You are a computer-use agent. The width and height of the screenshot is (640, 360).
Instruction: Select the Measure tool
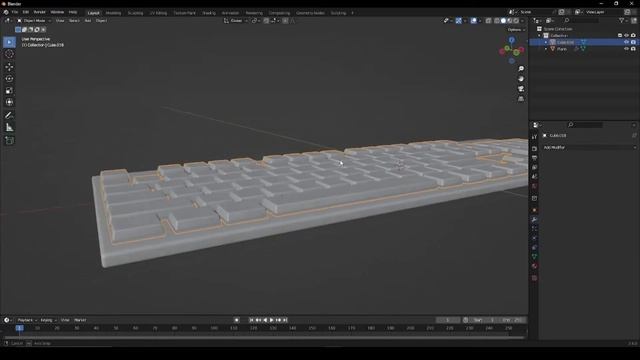(x=9, y=127)
